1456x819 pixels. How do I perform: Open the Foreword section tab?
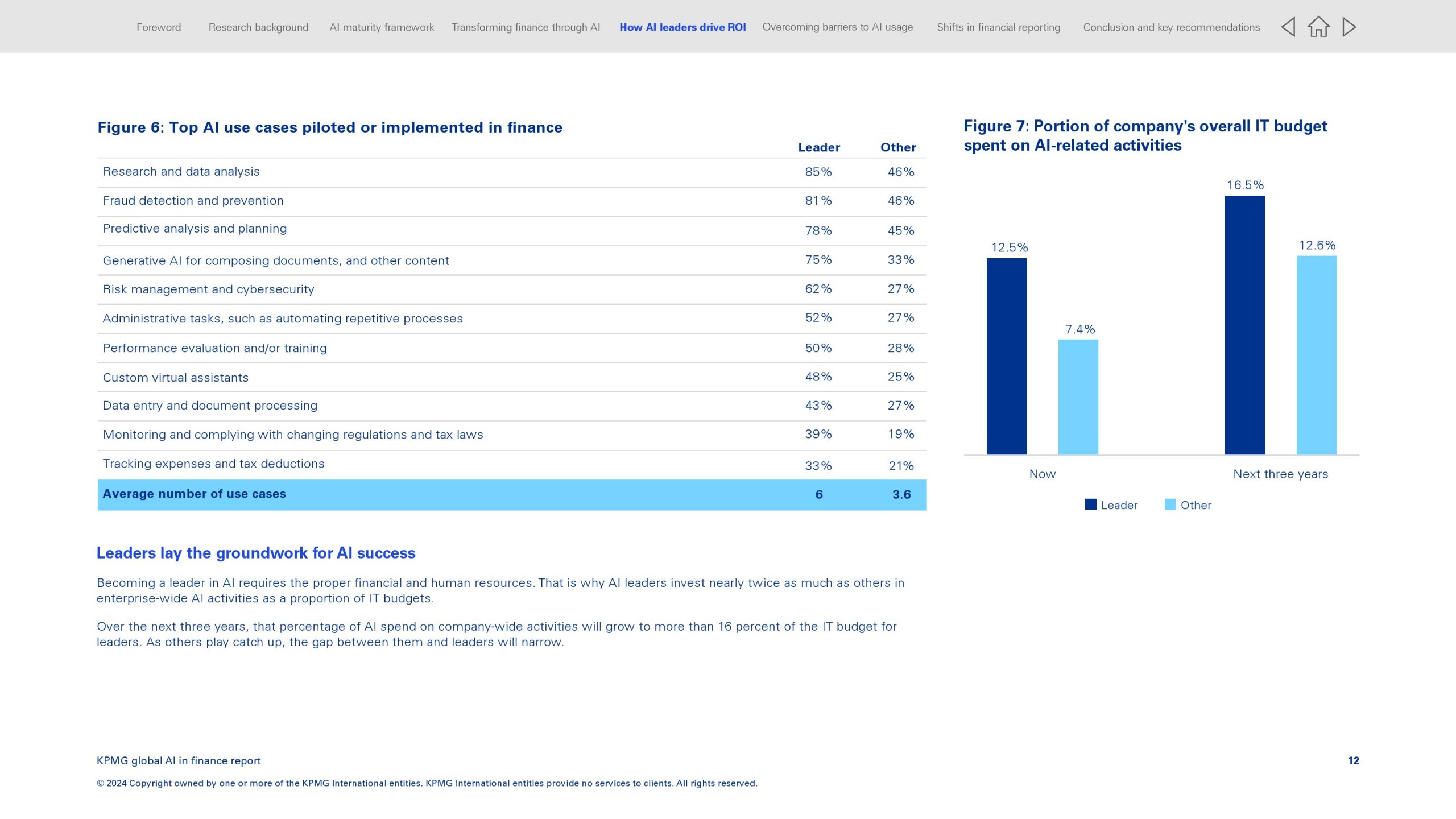(159, 27)
